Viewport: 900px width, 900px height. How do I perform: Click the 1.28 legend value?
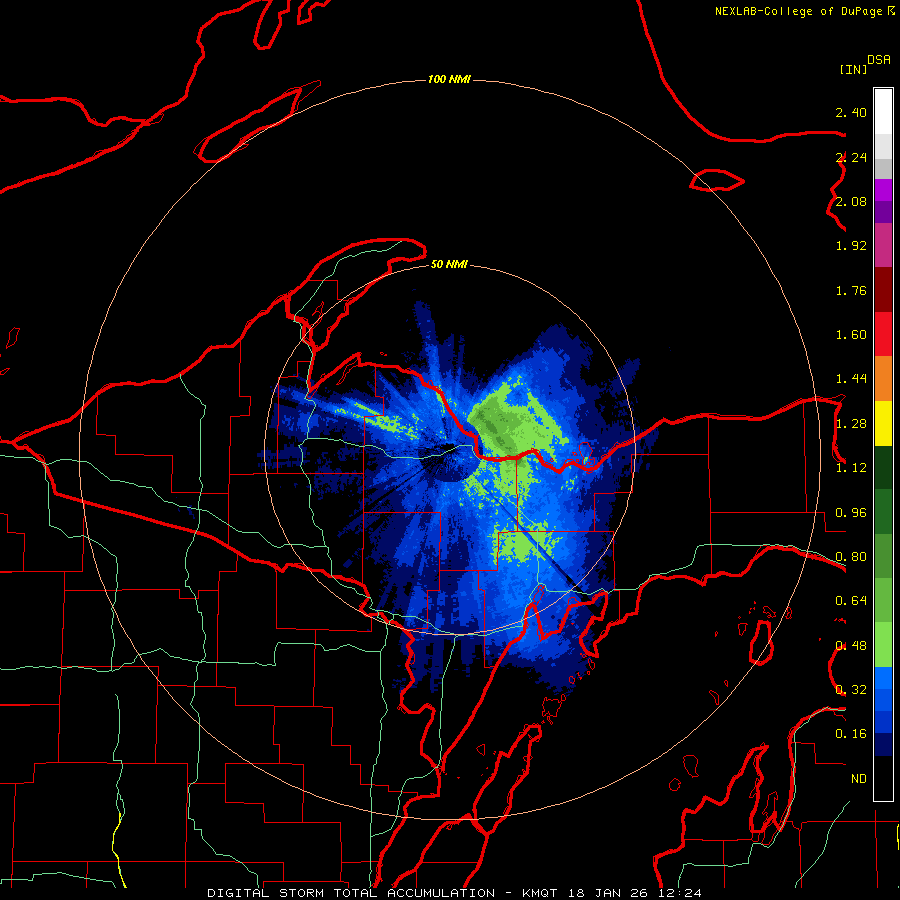point(851,424)
